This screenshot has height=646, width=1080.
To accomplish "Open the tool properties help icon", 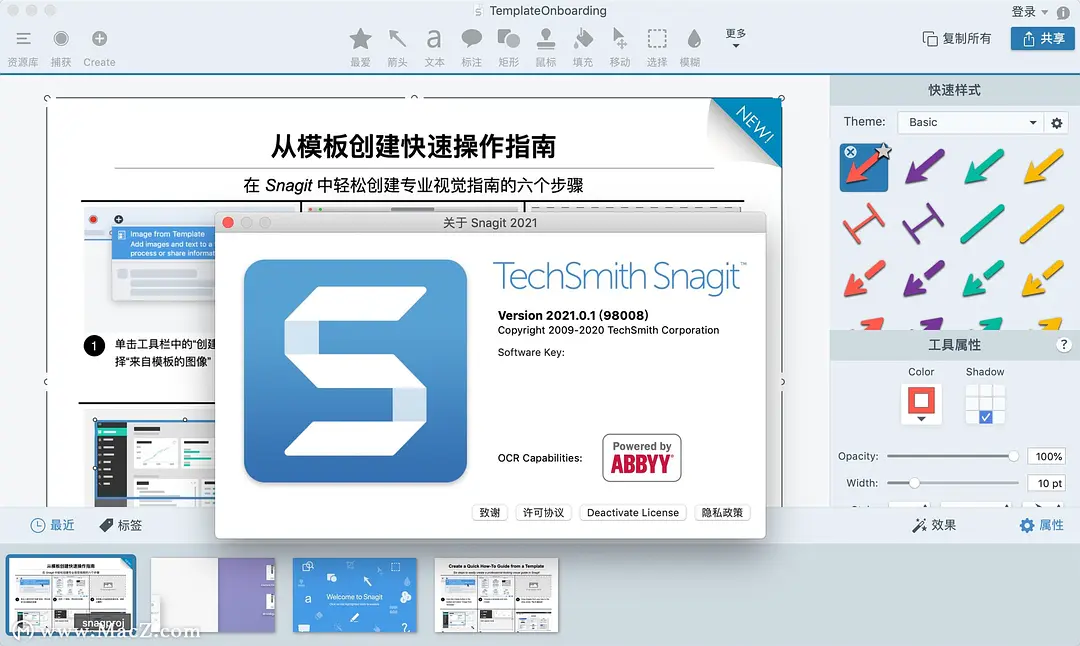I will [x=1063, y=344].
